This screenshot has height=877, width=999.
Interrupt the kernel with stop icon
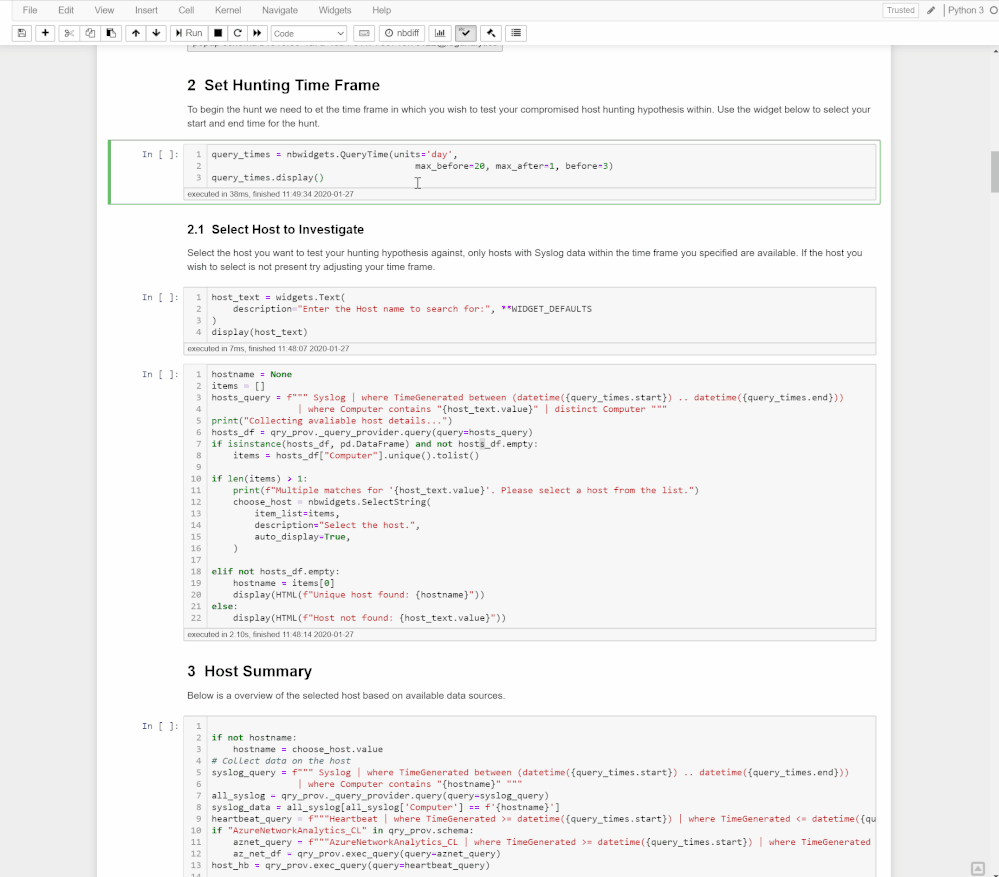tap(218, 33)
